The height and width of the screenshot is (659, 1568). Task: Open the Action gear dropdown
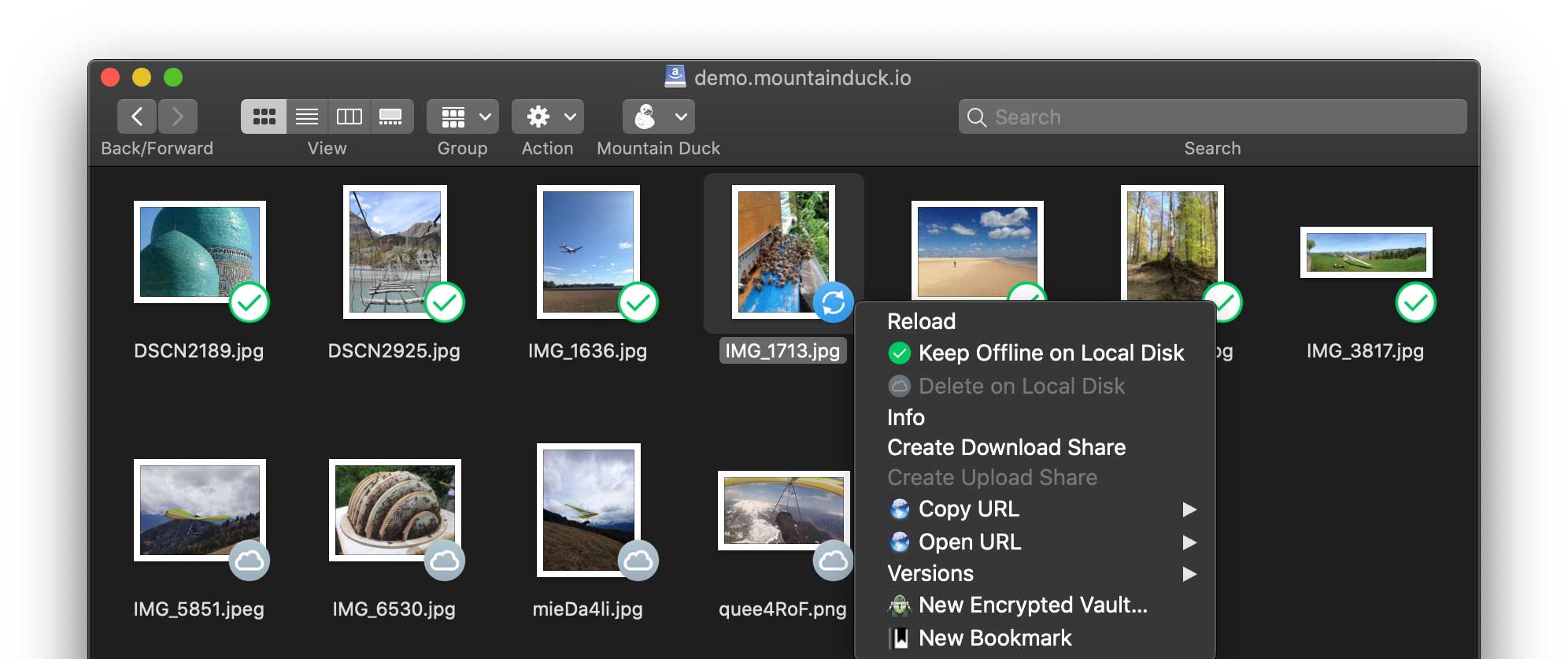tap(547, 117)
